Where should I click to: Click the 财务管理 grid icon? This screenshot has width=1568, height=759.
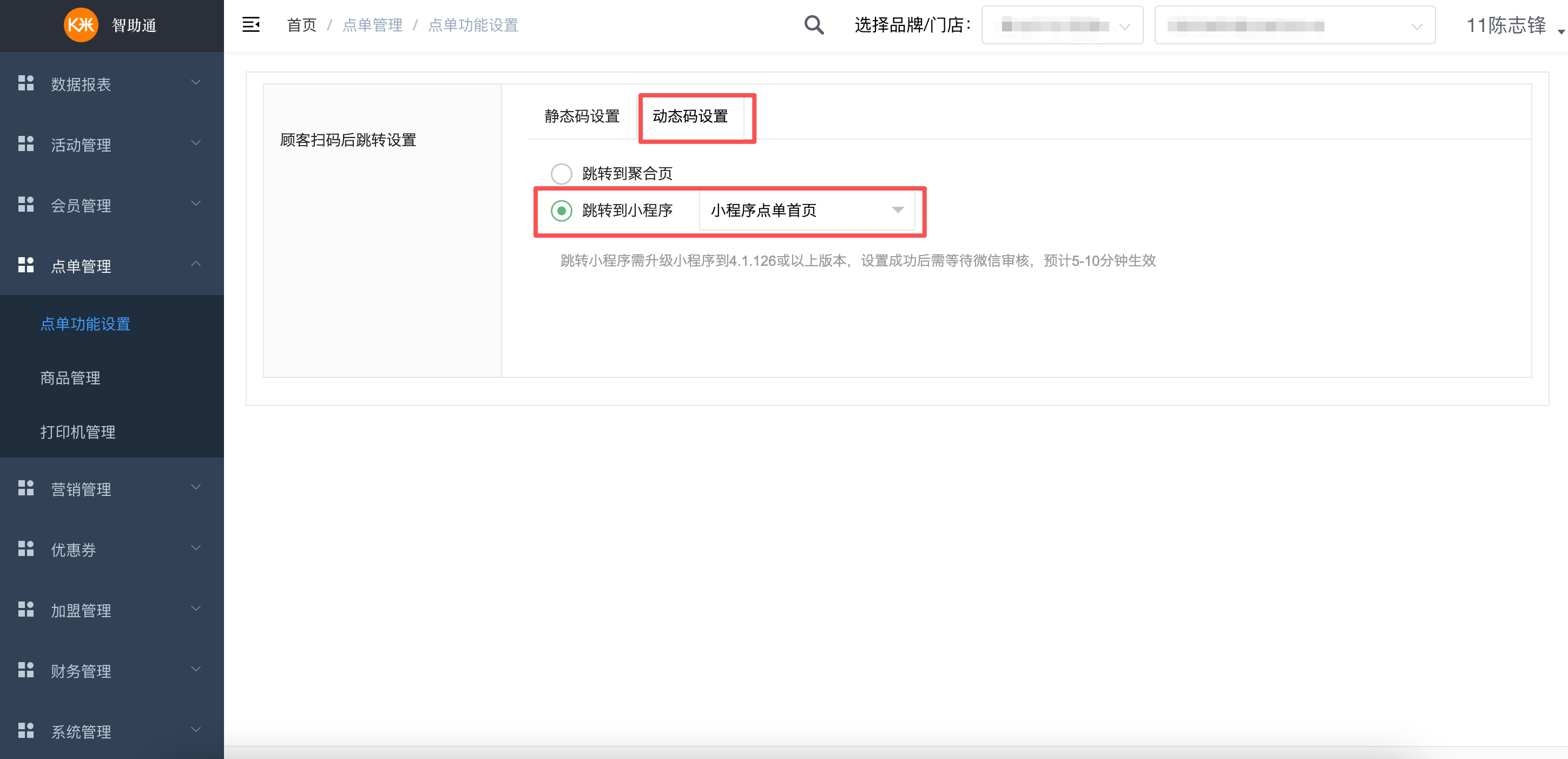[x=25, y=670]
